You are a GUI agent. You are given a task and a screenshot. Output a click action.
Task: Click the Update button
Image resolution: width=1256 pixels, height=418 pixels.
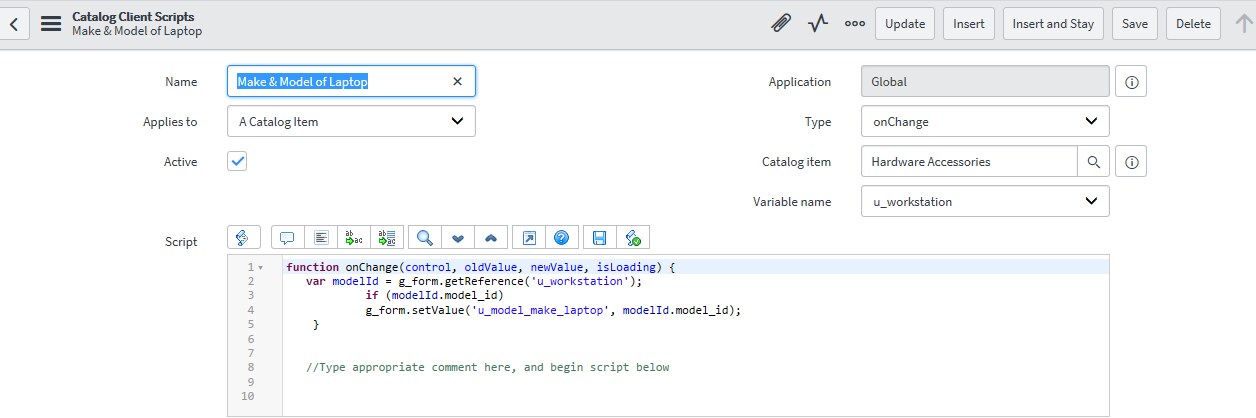pyautogui.click(x=905, y=24)
